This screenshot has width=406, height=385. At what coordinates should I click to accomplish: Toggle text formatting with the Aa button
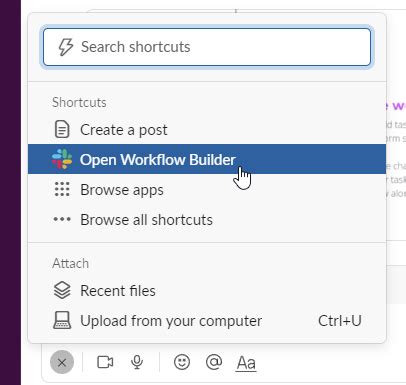246,363
